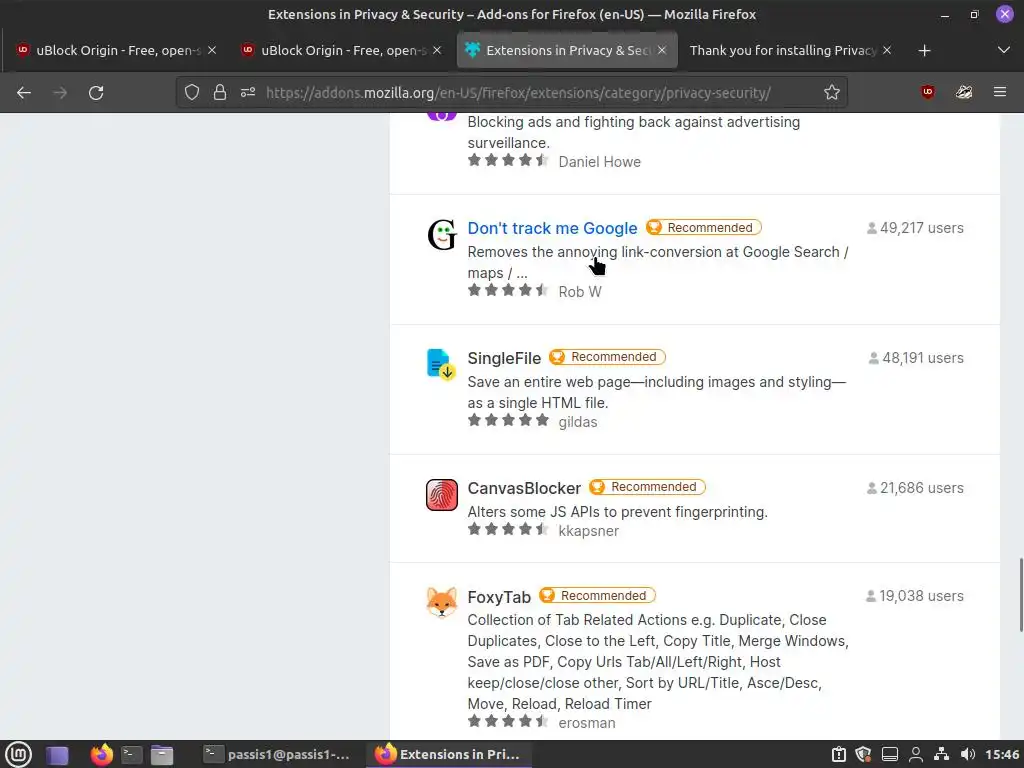Open the Linux Mint start menu
1024x768 pixels.
[x=18, y=754]
